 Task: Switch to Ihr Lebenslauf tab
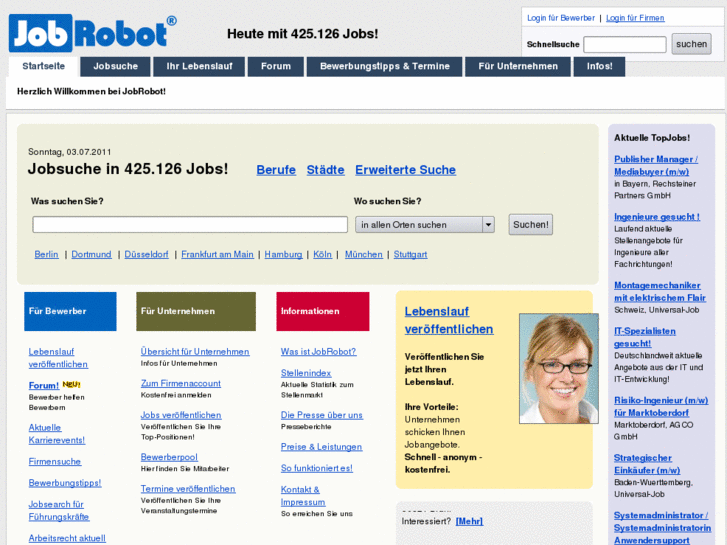pos(199,66)
